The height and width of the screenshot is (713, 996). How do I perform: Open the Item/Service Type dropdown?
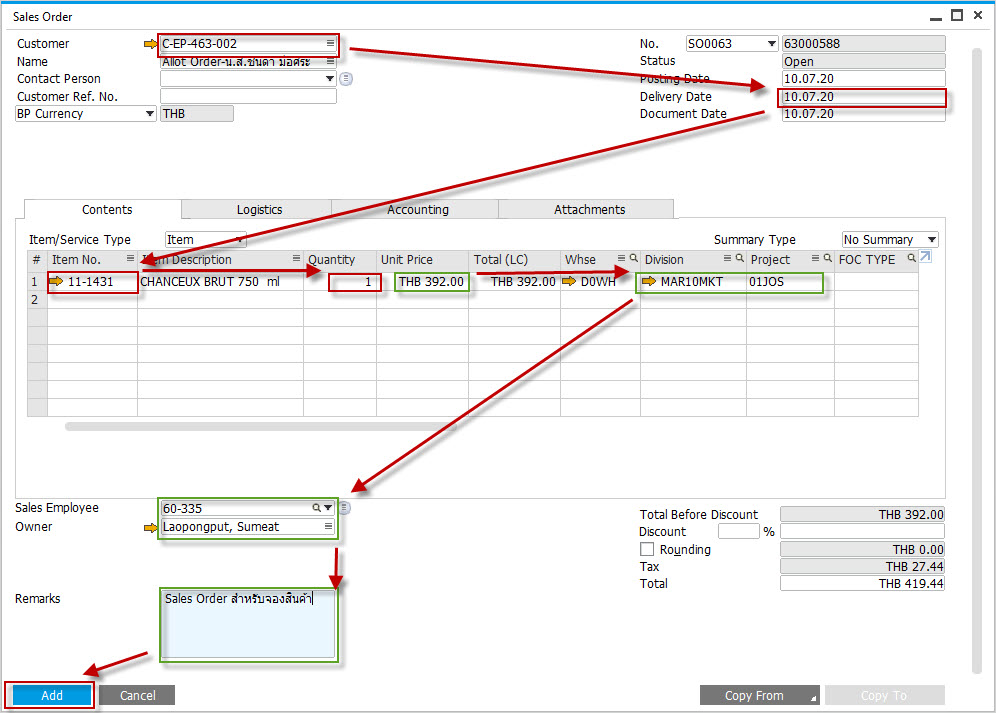coord(239,240)
